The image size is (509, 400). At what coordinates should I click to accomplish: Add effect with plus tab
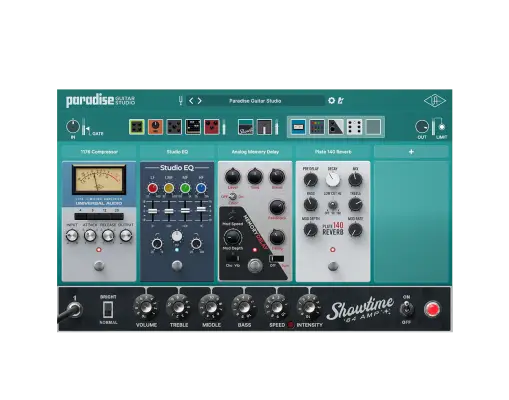point(411,152)
